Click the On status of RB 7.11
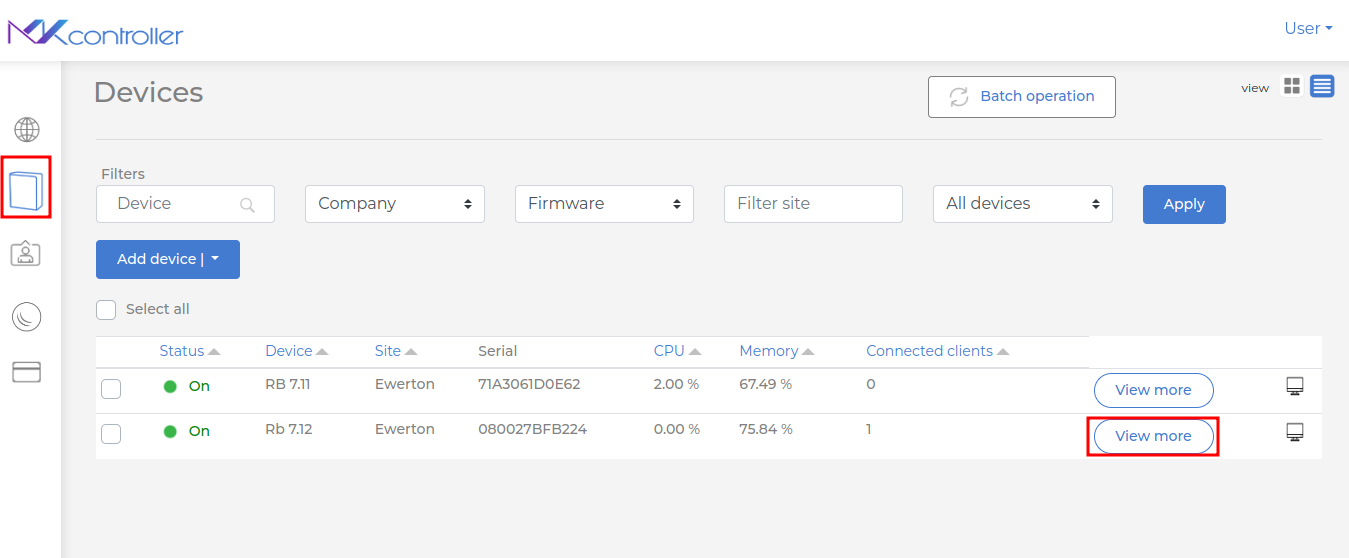1349x558 pixels. coord(199,386)
